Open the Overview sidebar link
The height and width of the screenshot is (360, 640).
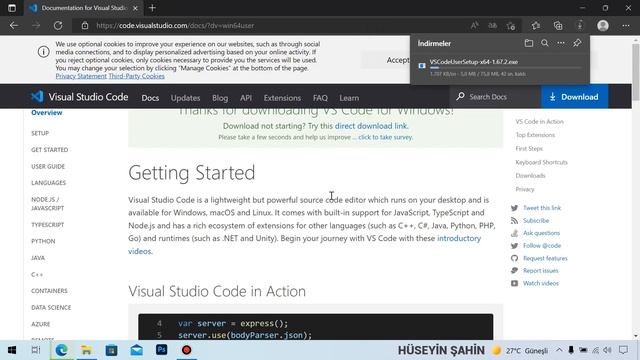(47, 113)
